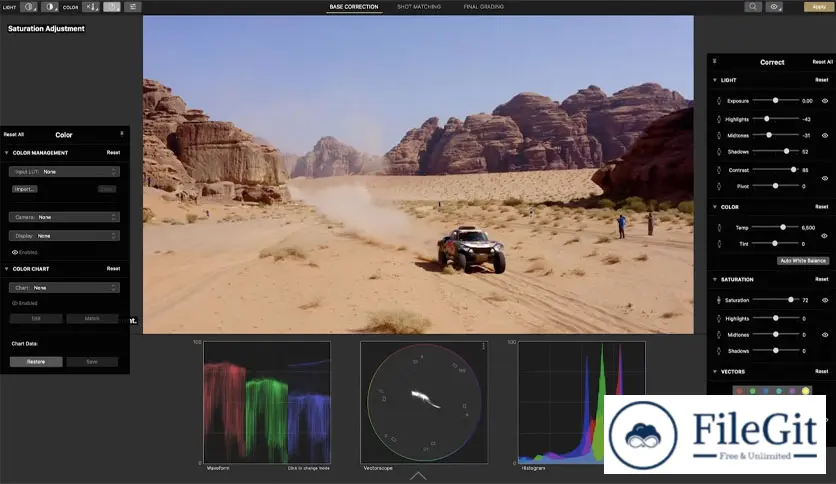Click the highlighted active tool button in top toolbar

[112, 7]
